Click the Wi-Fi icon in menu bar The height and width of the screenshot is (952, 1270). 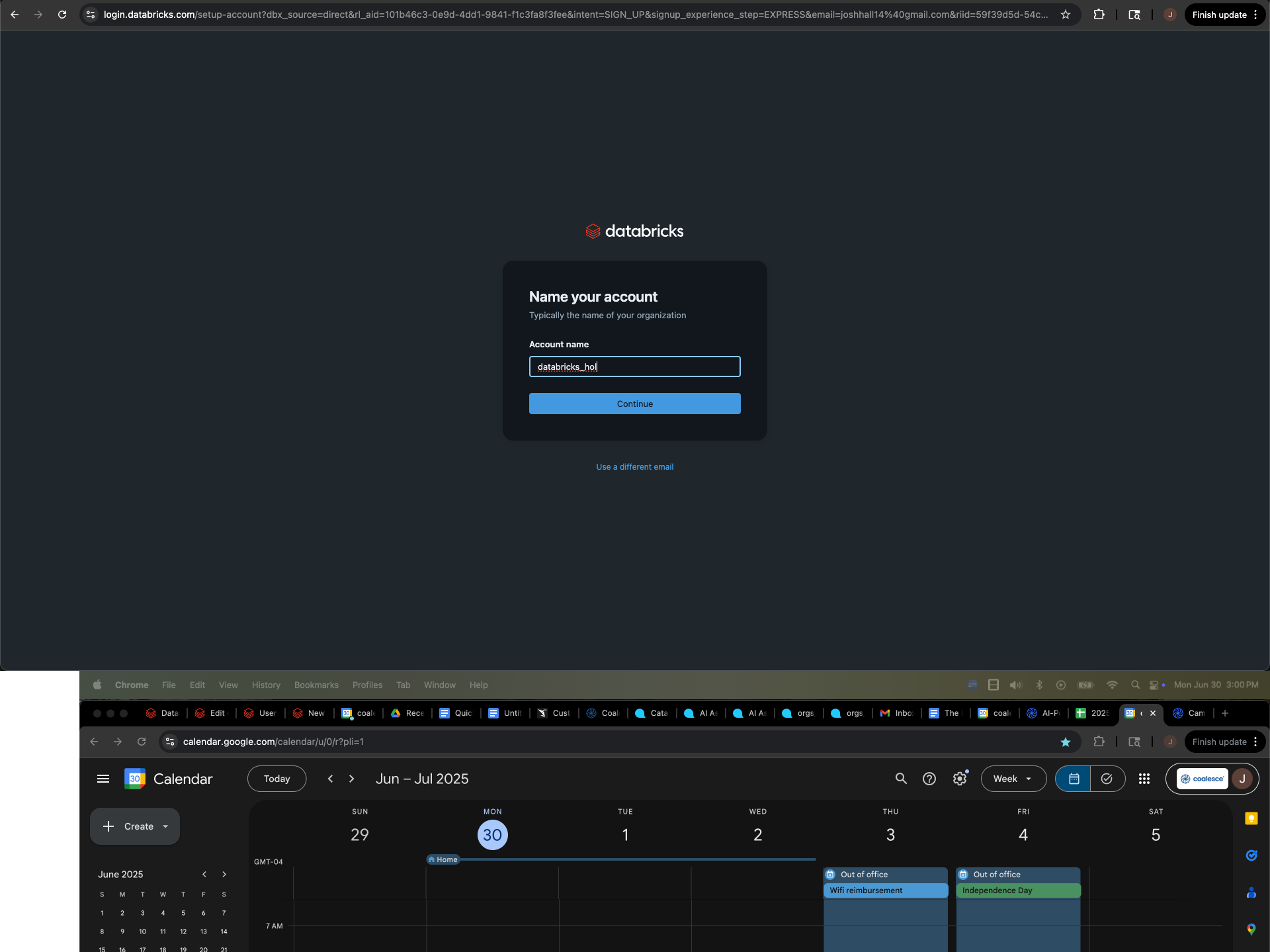[1112, 685]
